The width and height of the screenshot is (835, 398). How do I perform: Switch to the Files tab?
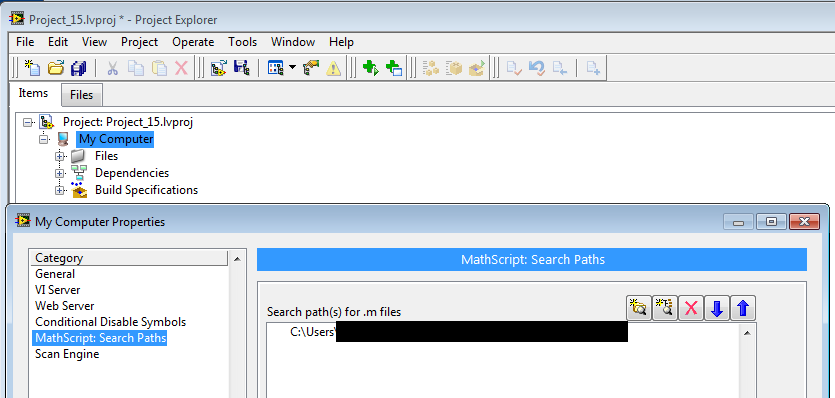[81, 95]
